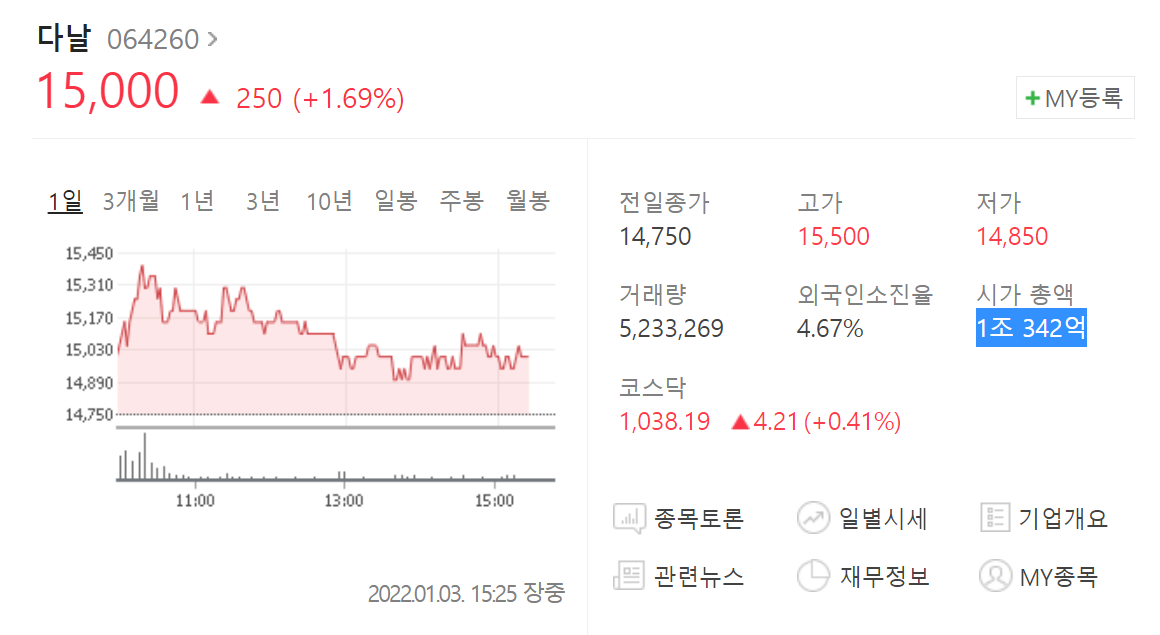Click the red up-triangle price change indicator
This screenshot has width=1160, height=635.
210,96
